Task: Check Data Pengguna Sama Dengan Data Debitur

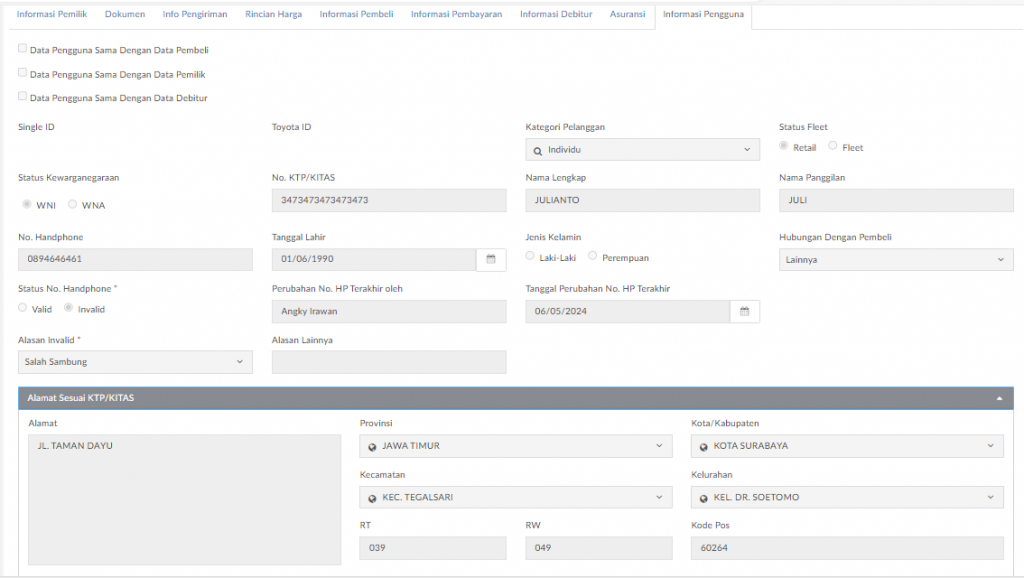Action: point(22,96)
